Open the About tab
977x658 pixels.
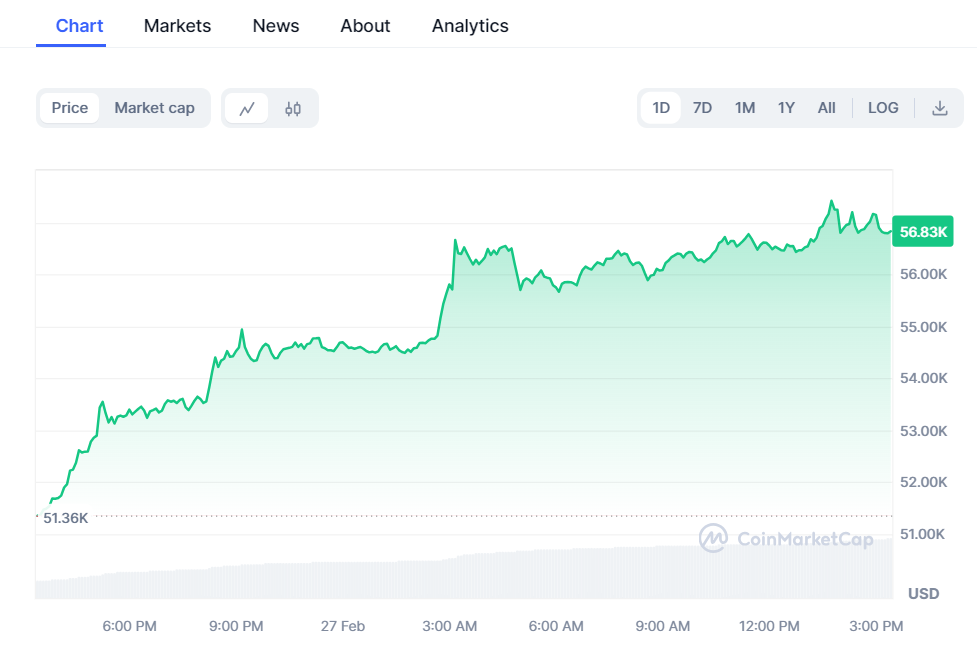pyautogui.click(x=365, y=26)
